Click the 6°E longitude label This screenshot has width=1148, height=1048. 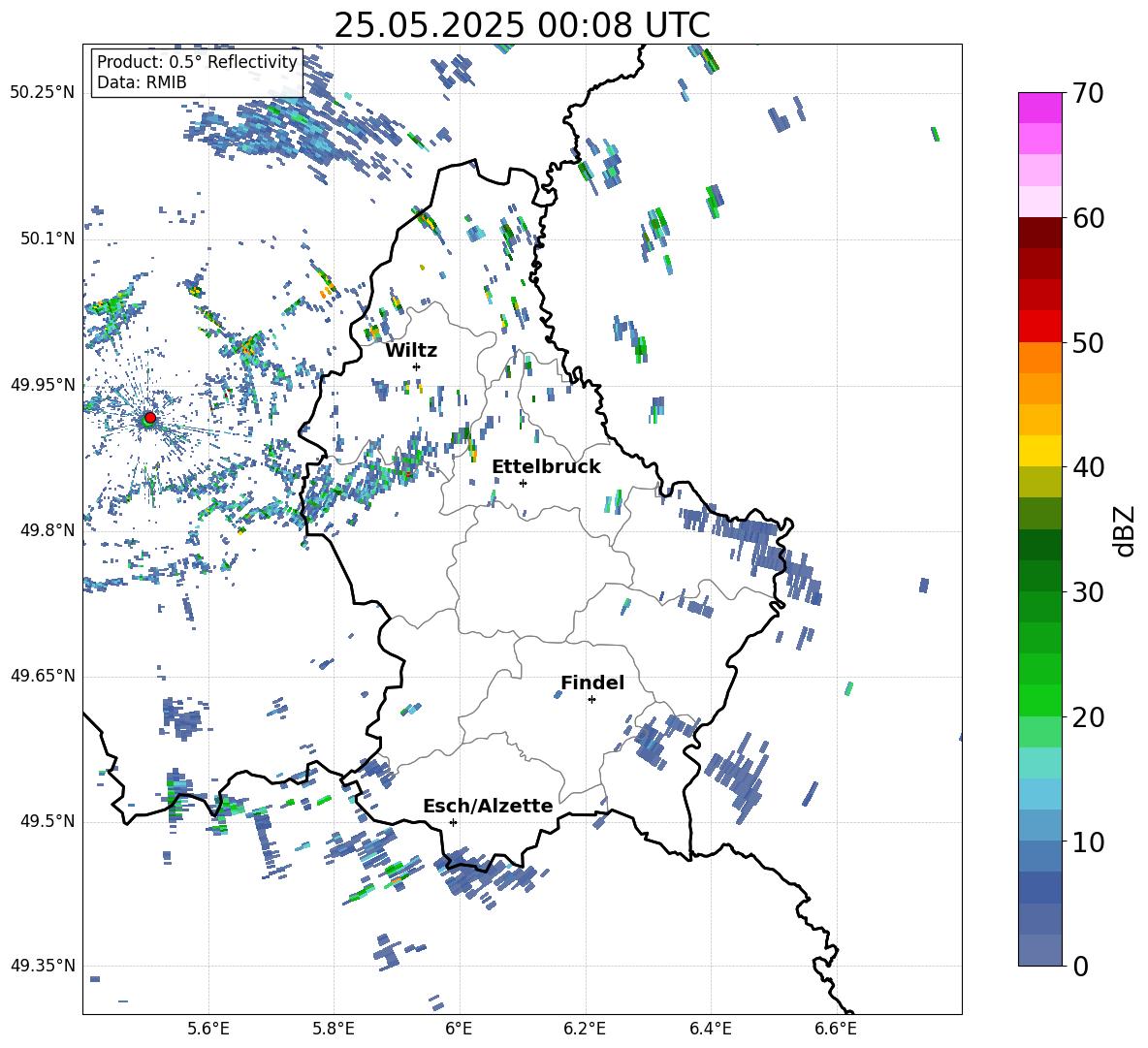coord(459,1029)
